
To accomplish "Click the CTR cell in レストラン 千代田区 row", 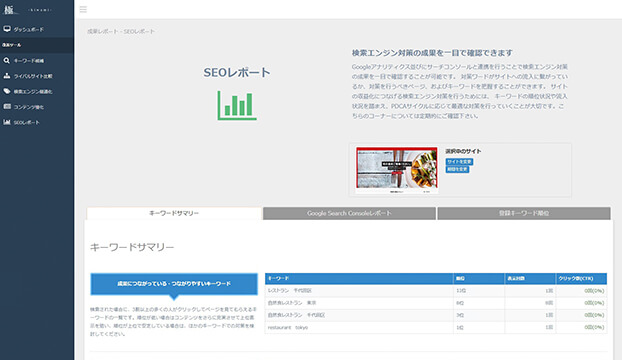I will pyautogui.click(x=581, y=291).
